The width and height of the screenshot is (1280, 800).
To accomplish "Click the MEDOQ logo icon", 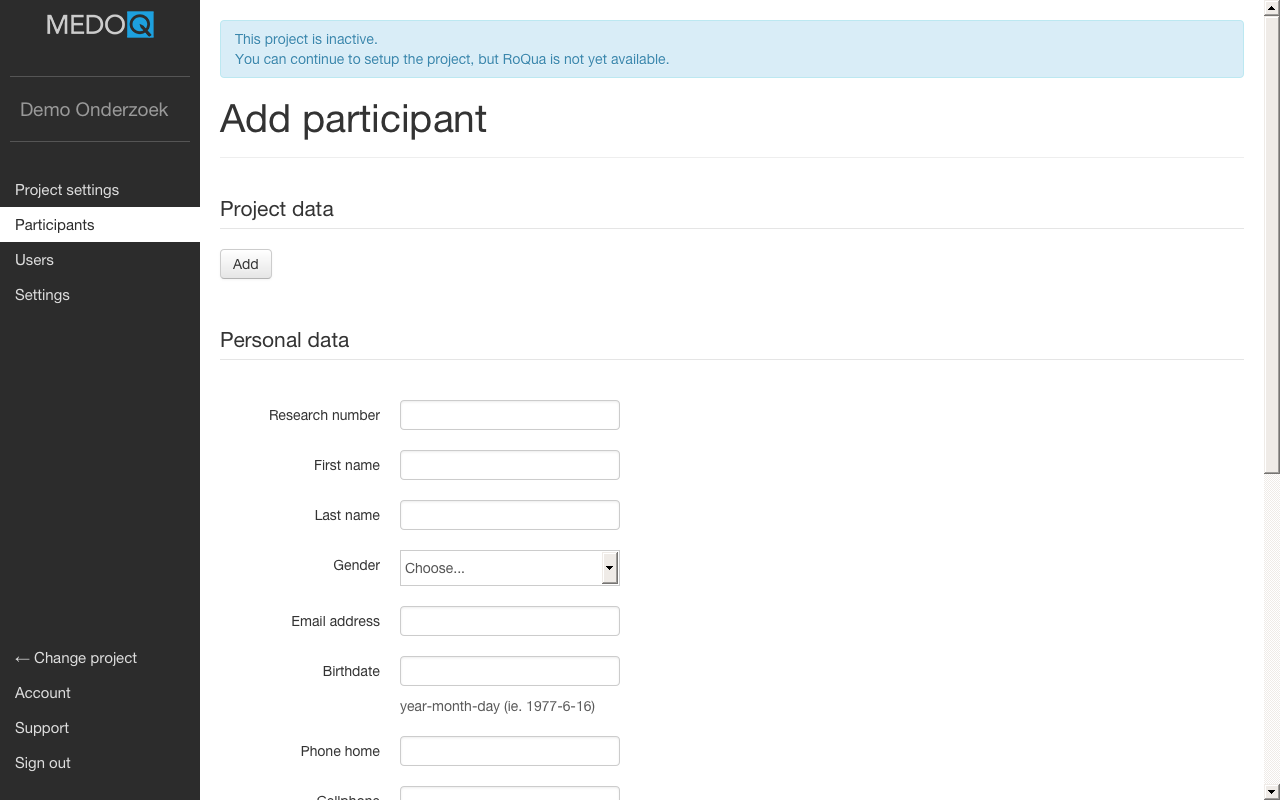I will (100, 25).
